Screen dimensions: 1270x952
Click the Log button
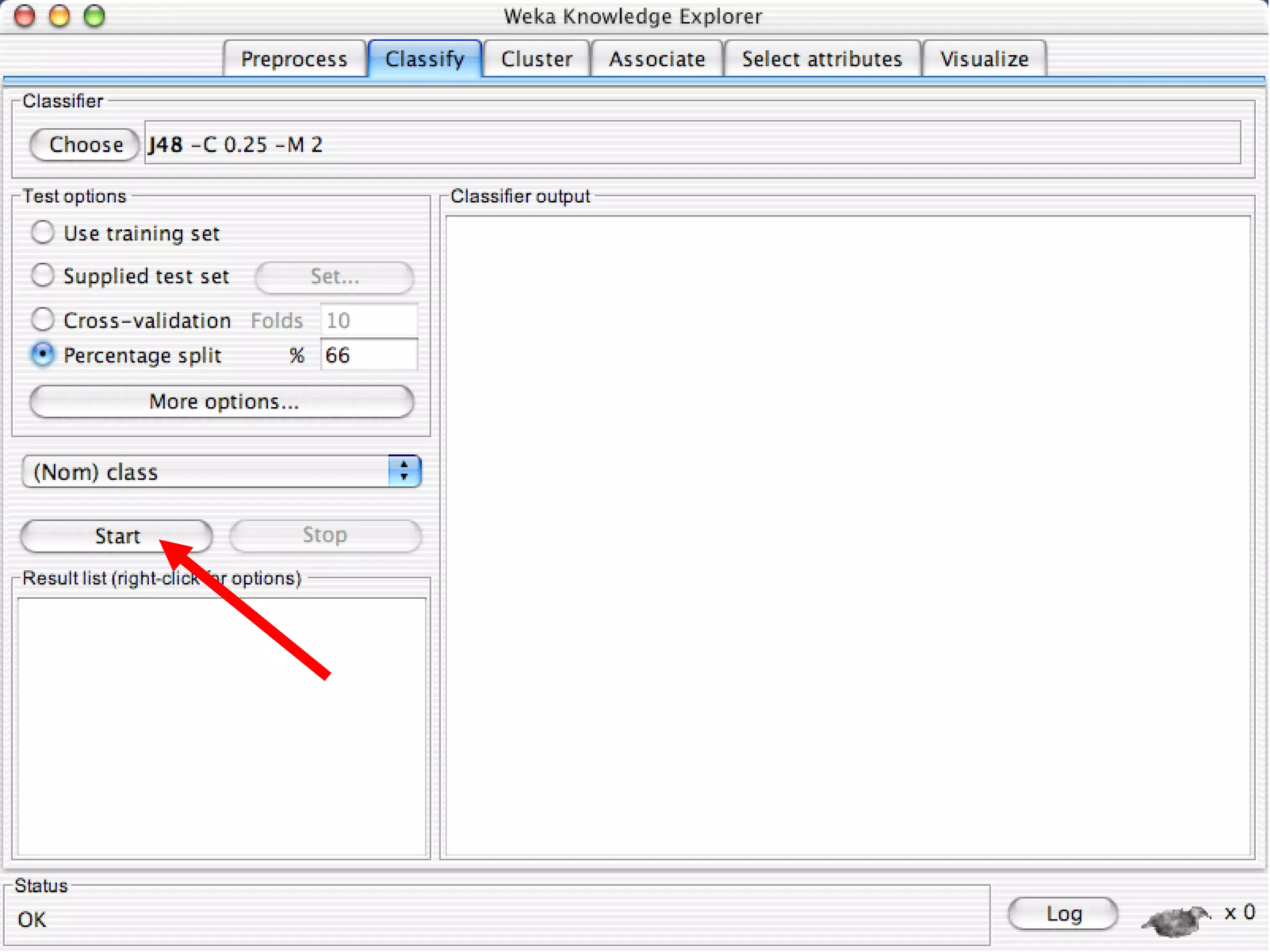click(x=1063, y=914)
